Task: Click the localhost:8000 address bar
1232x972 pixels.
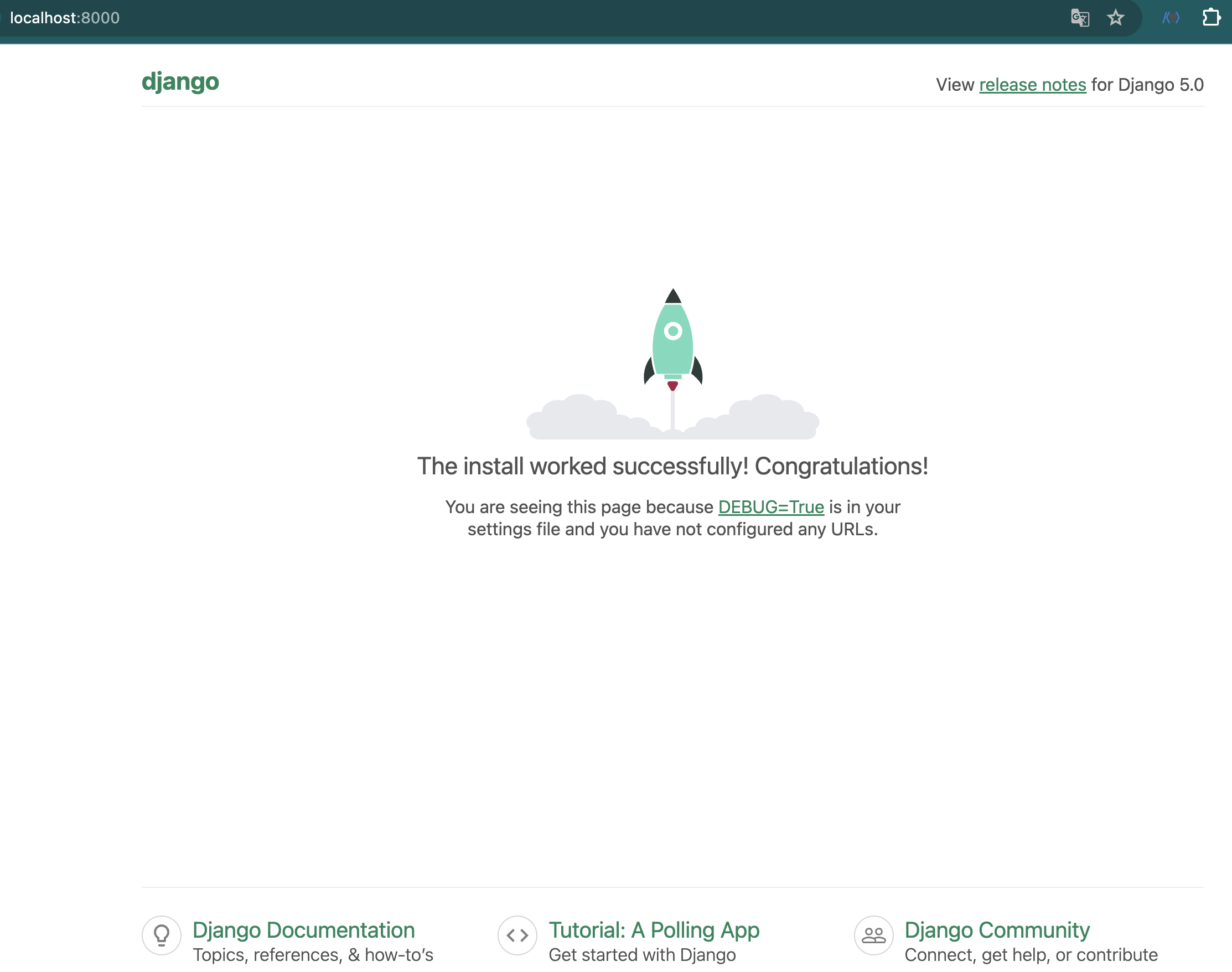Action: coord(65,18)
